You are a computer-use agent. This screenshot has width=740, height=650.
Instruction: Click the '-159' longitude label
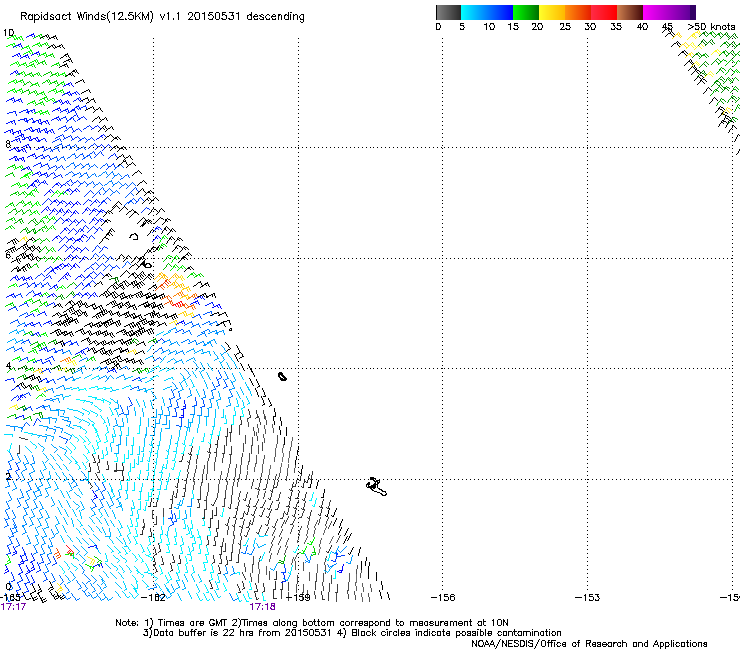pyautogui.click(x=298, y=598)
